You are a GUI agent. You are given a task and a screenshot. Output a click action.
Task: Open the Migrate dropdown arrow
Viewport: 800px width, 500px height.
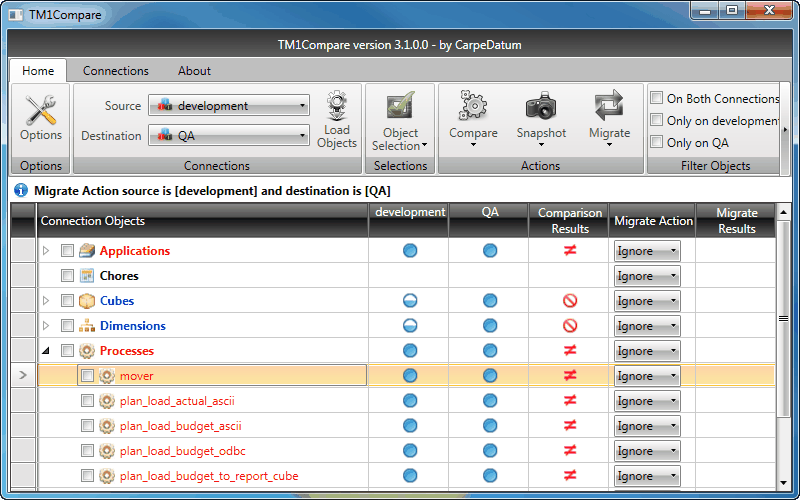coord(609,145)
